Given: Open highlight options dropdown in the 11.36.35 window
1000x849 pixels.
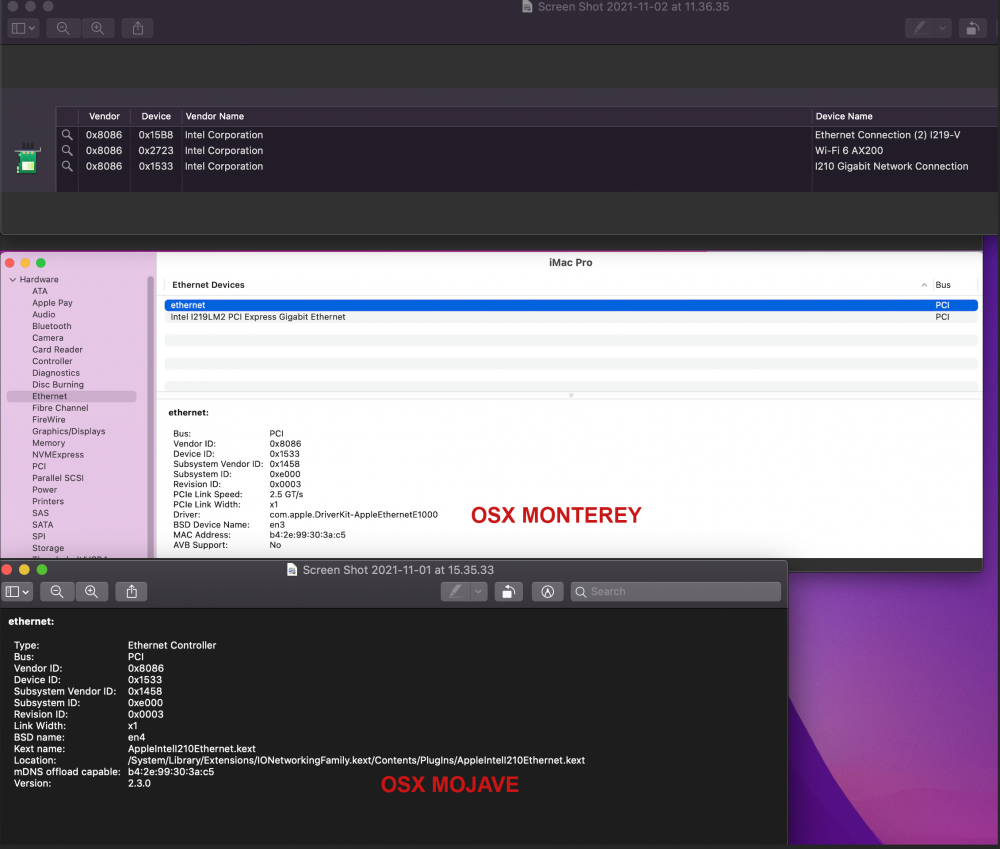Looking at the screenshot, I should coord(943,28).
